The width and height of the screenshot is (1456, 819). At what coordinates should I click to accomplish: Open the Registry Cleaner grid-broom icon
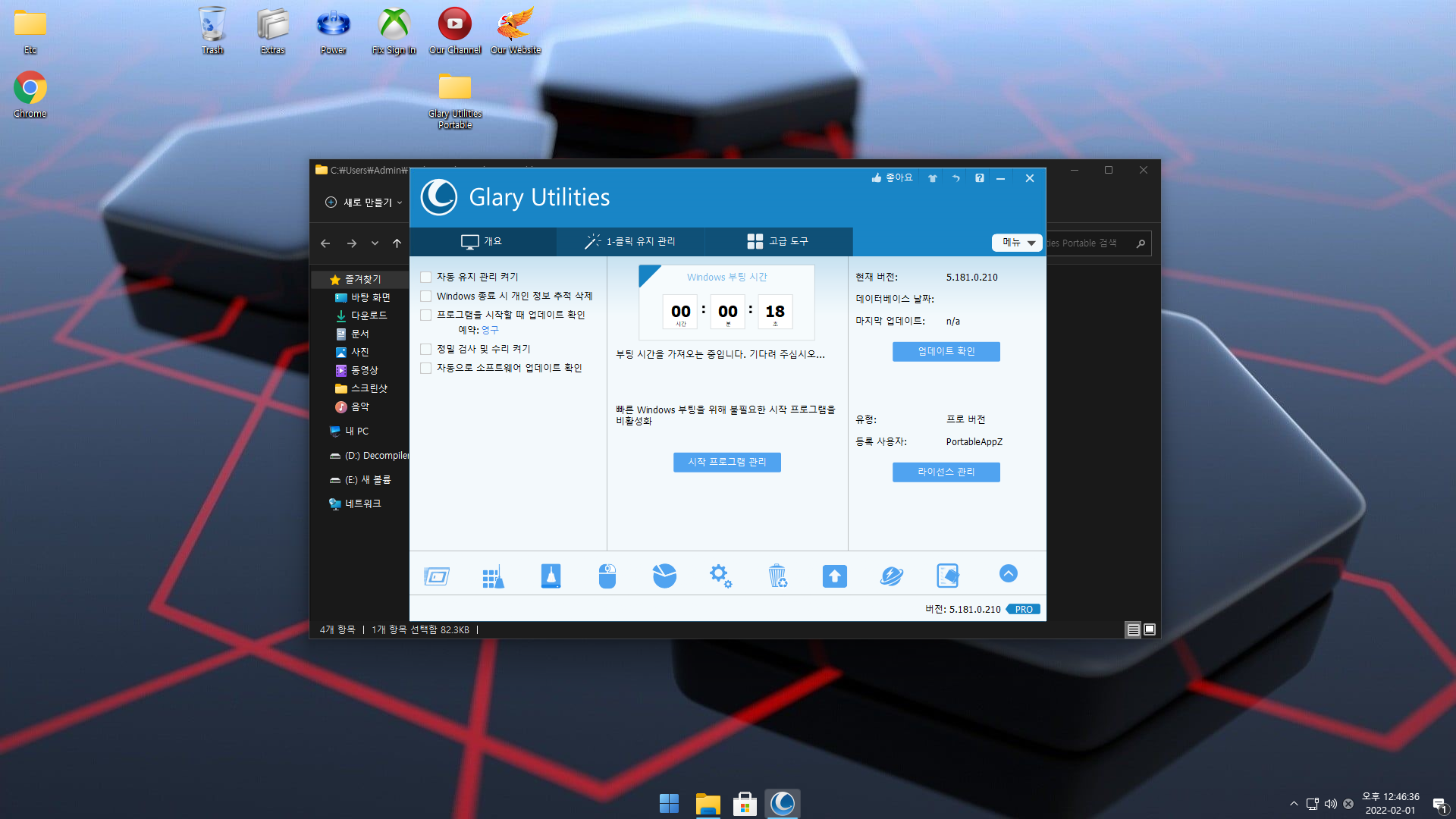[493, 576]
